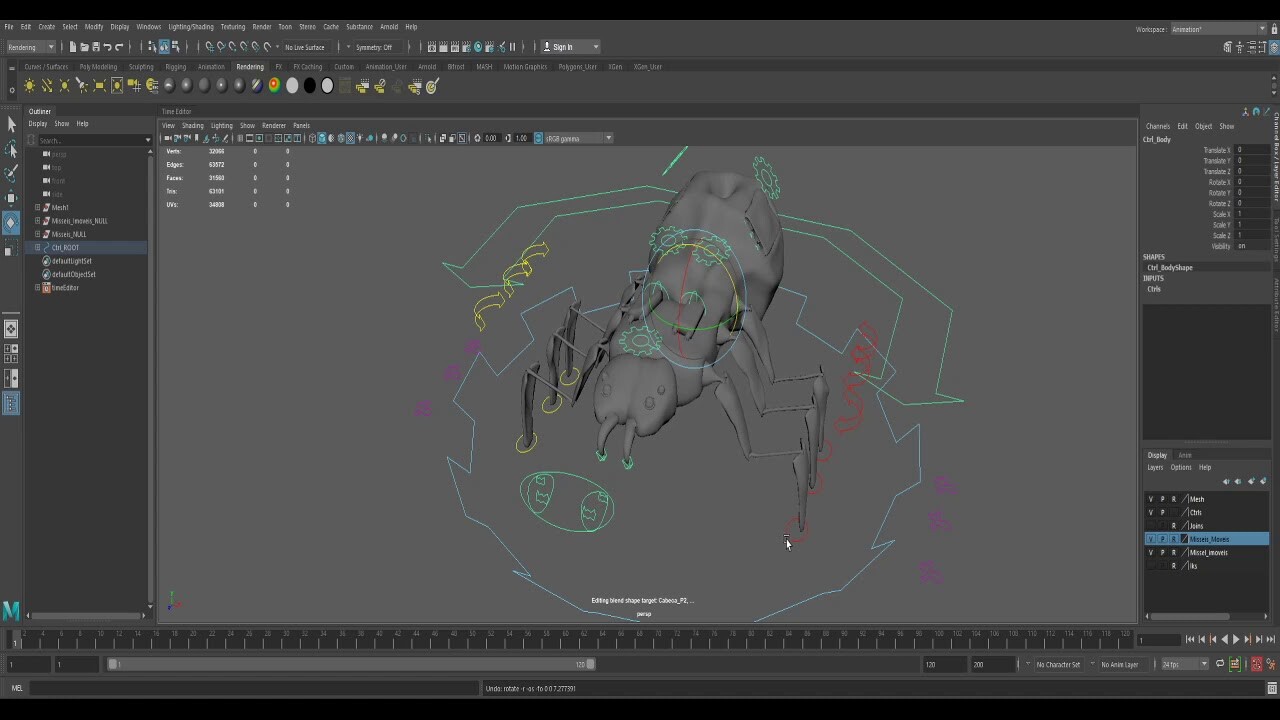Click the black material sphere shelf icon

pos(310,86)
